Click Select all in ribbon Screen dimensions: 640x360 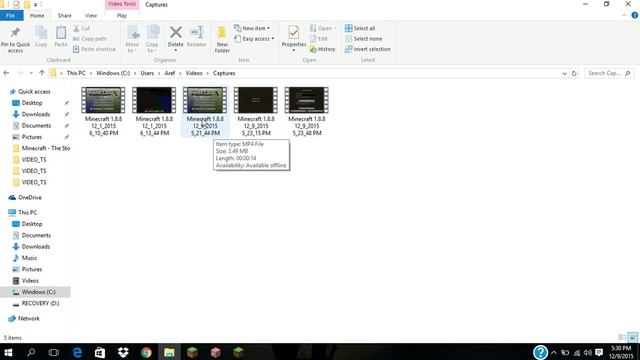(360, 28)
